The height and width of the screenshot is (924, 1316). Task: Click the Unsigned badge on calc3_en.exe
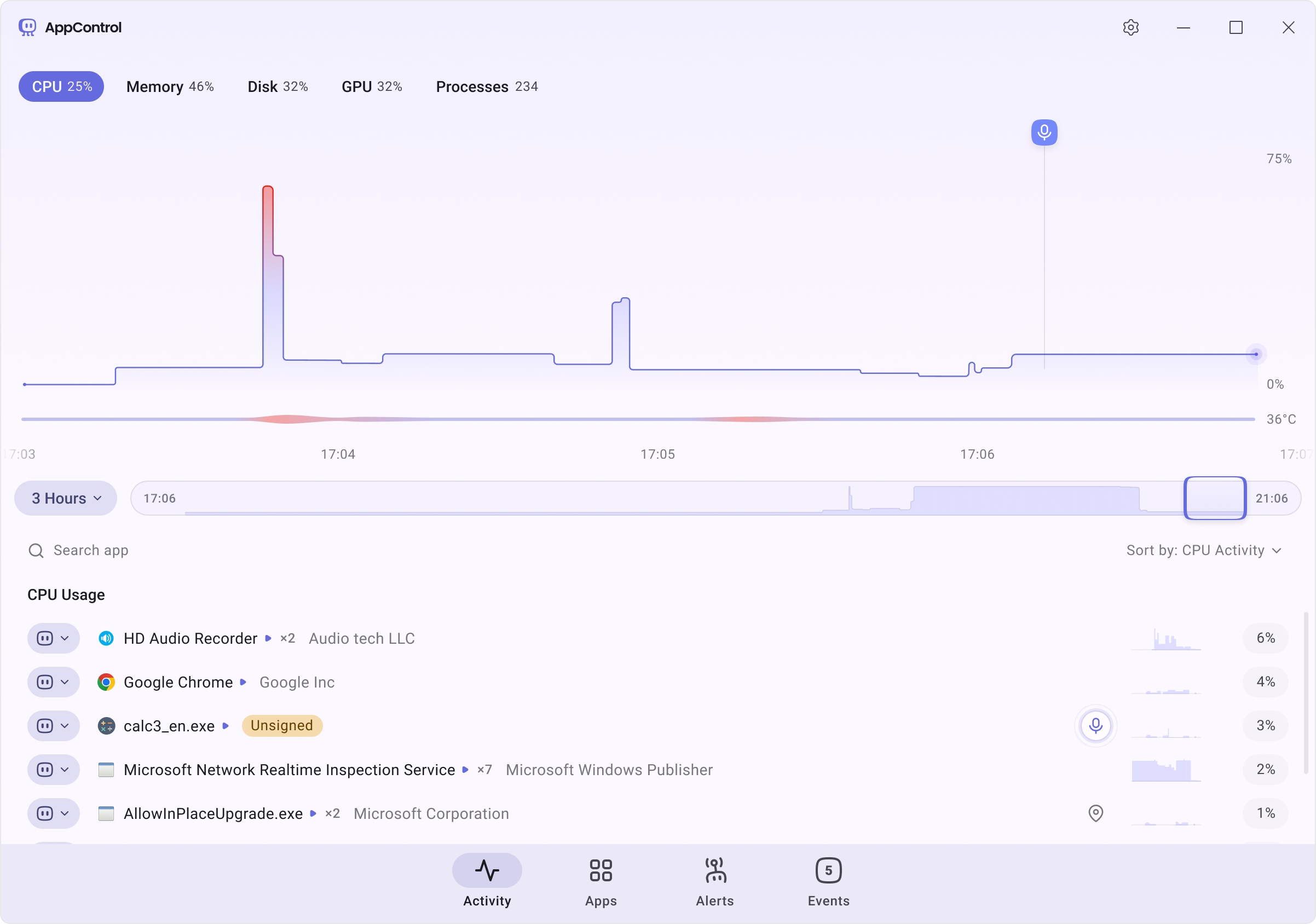(281, 725)
